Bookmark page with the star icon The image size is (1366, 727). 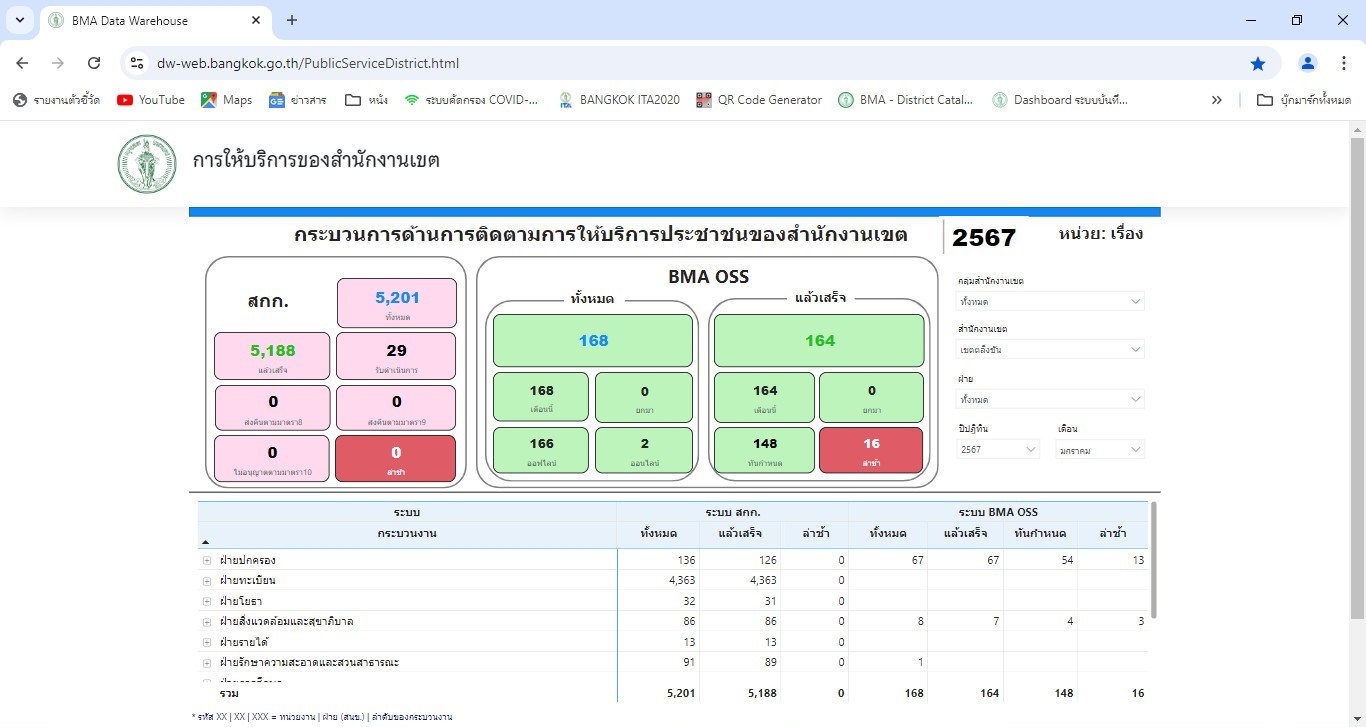coord(1257,63)
